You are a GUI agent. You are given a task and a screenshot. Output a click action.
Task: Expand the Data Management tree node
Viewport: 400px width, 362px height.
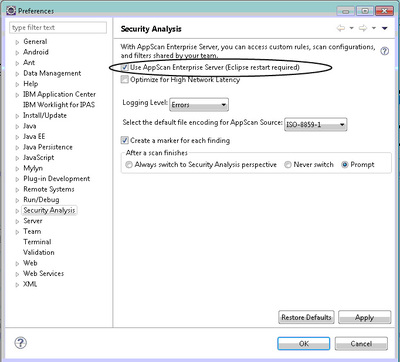point(17,74)
